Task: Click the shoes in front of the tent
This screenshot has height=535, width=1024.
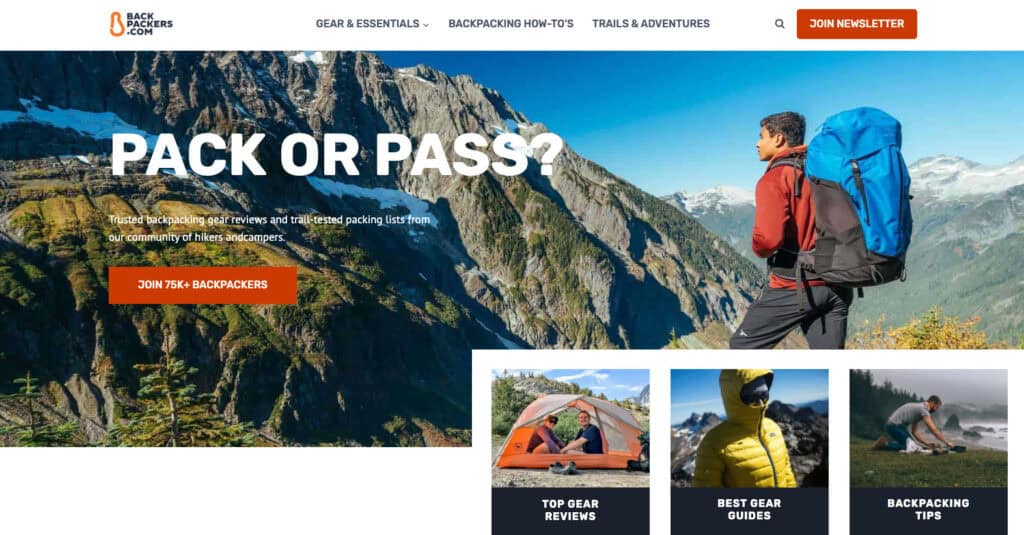Action: (x=563, y=468)
